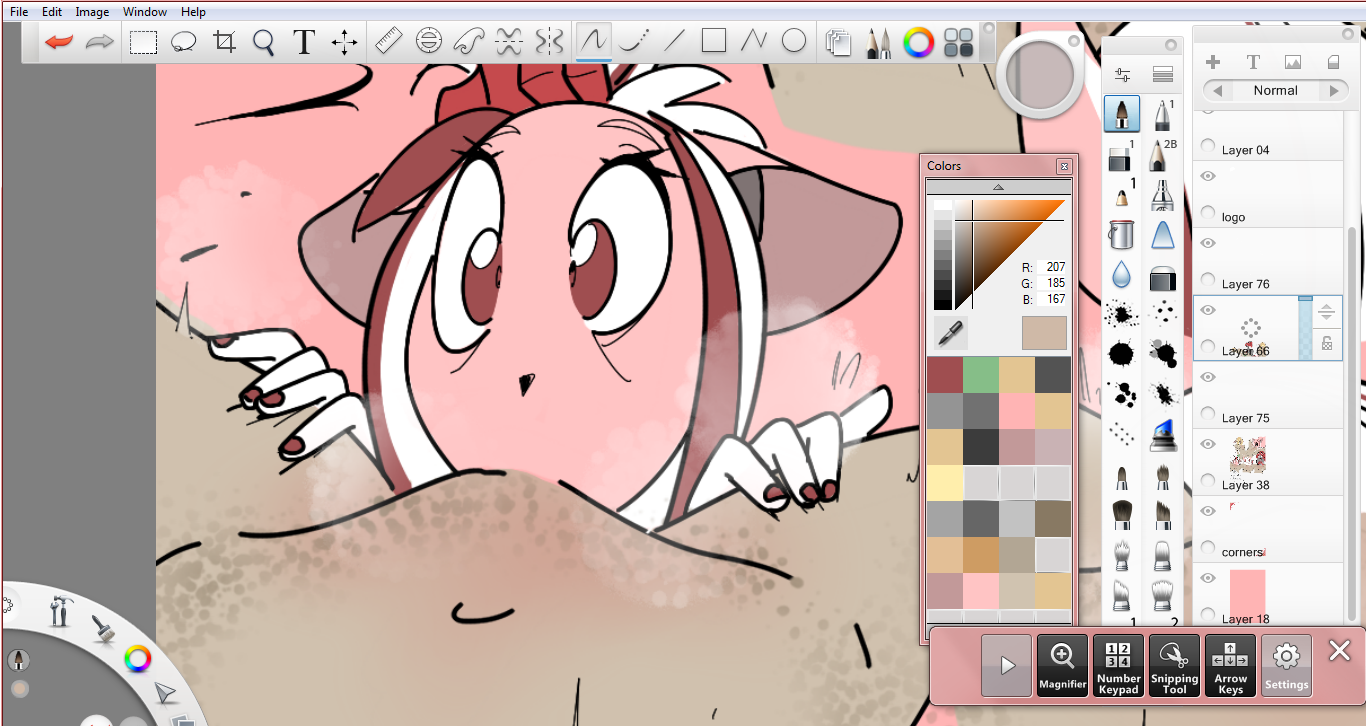
Task: Toggle visibility of the corners layer
Action: 1207,511
